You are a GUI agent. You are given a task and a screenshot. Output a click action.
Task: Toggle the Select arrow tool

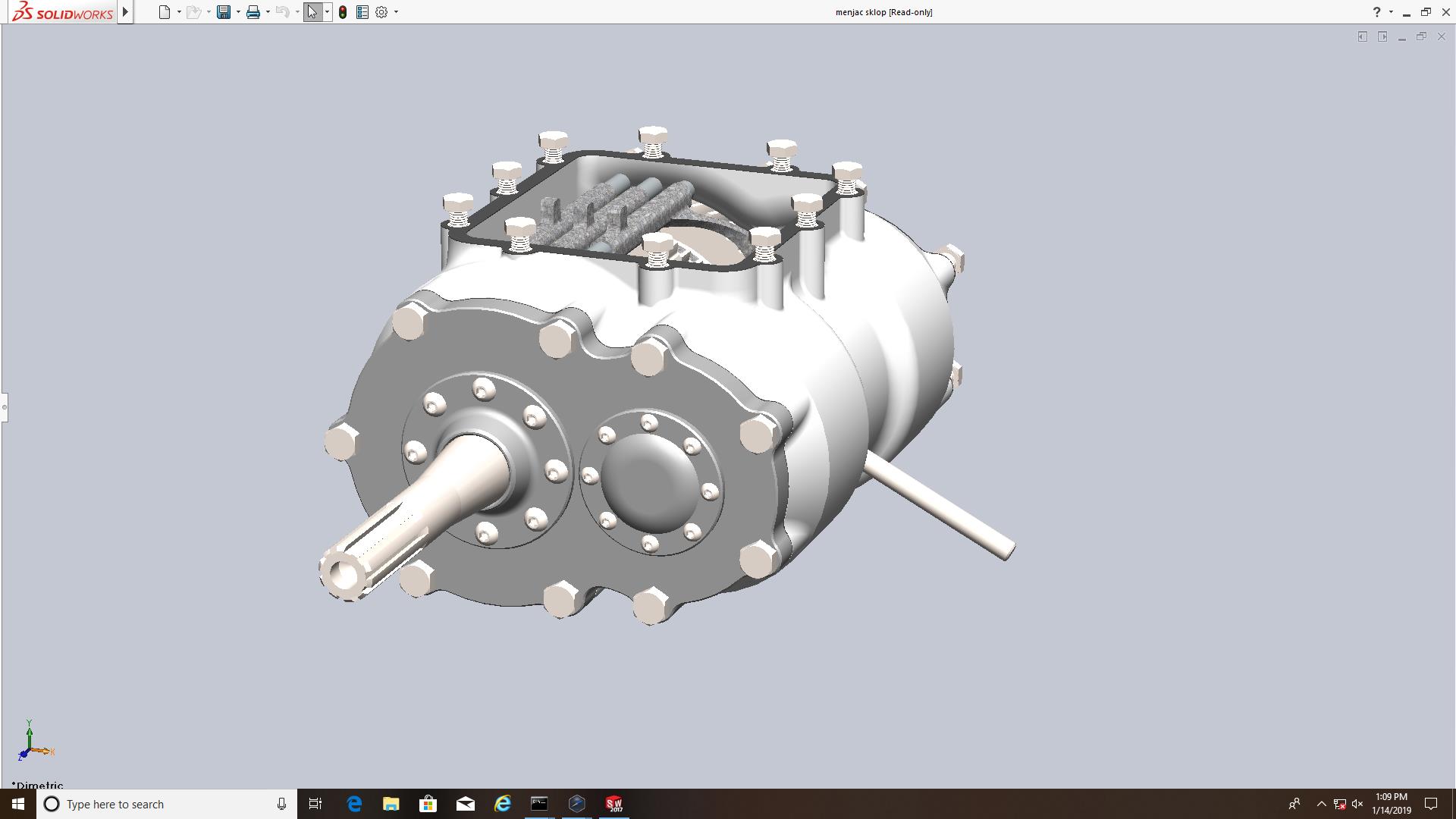pyautogui.click(x=312, y=12)
